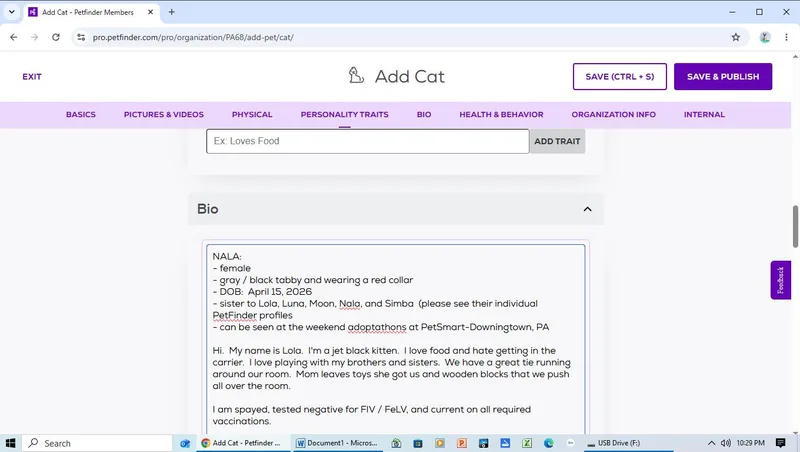800x452 pixels.
Task: Bookmark this page with the star icon
Action: [x=736, y=37]
